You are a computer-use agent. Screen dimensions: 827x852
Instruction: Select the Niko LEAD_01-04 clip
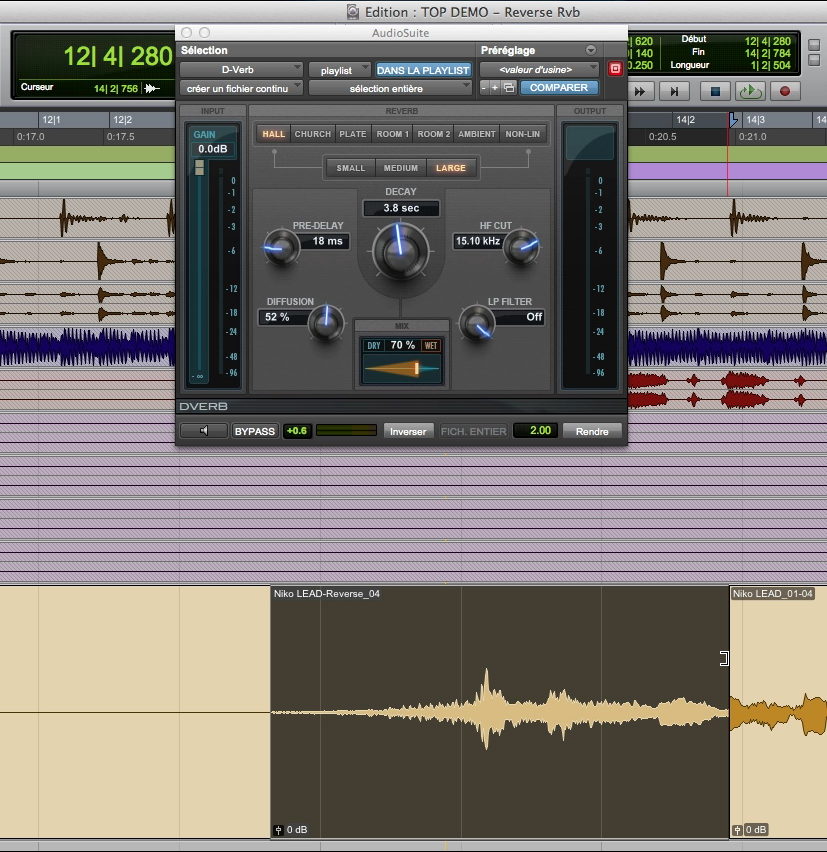(x=778, y=712)
